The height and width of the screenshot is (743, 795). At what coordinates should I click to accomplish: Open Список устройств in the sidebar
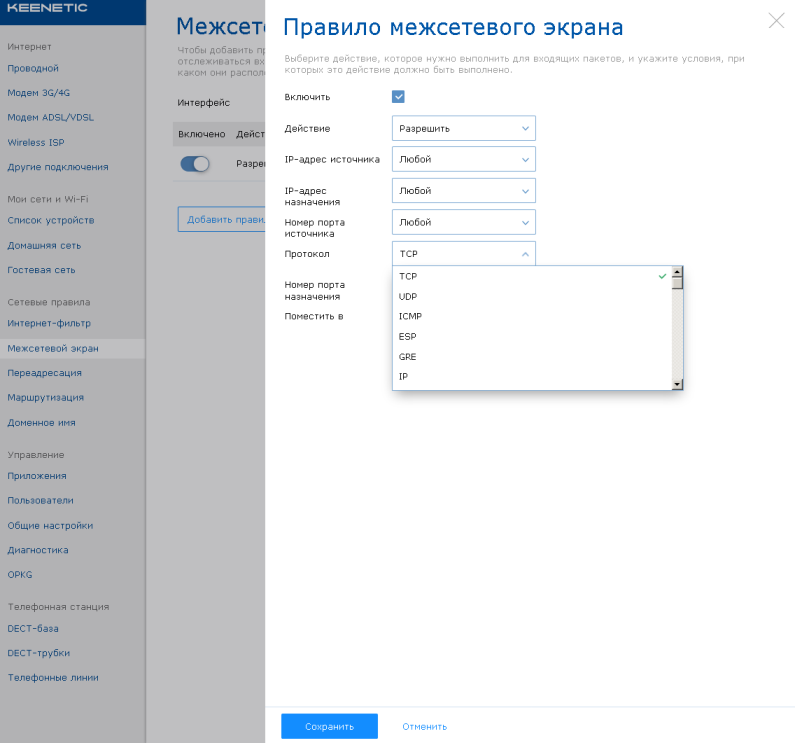[51, 221]
